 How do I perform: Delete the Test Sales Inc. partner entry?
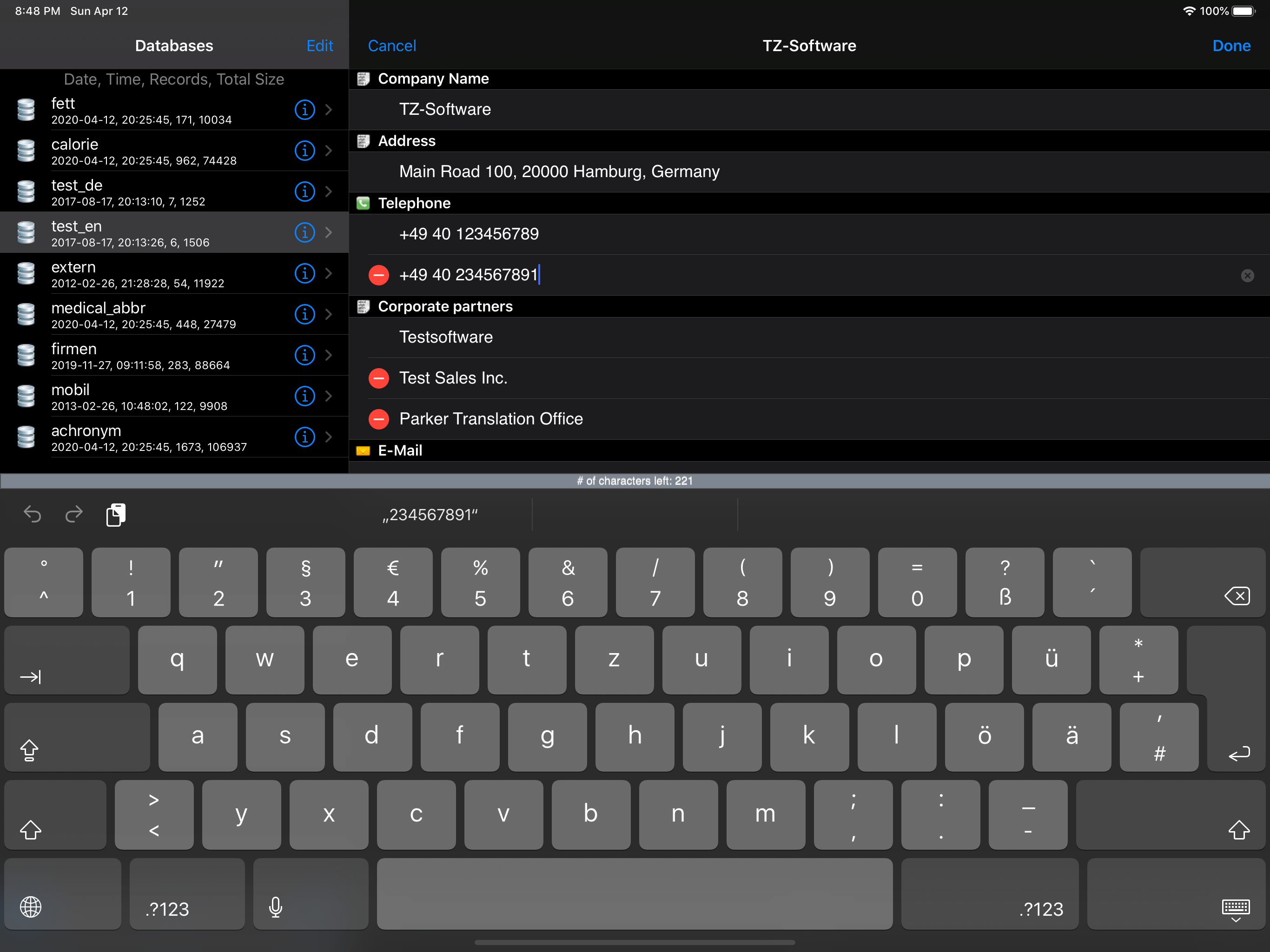point(378,378)
